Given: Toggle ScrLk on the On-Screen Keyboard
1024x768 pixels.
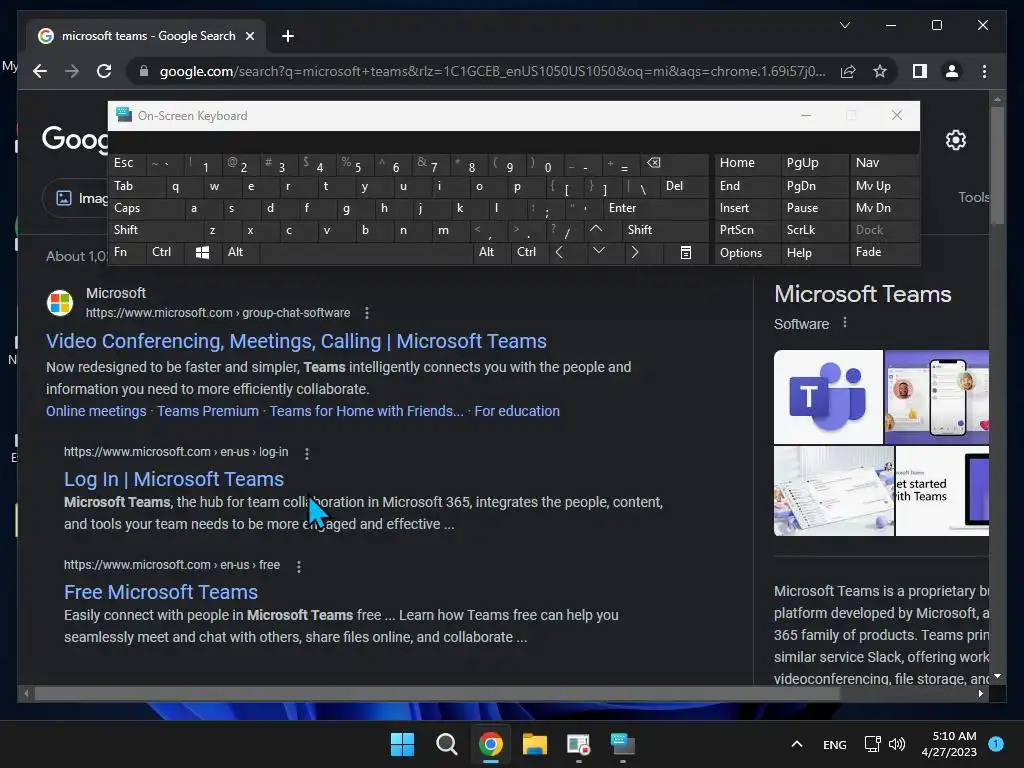Looking at the screenshot, I should (x=814, y=230).
